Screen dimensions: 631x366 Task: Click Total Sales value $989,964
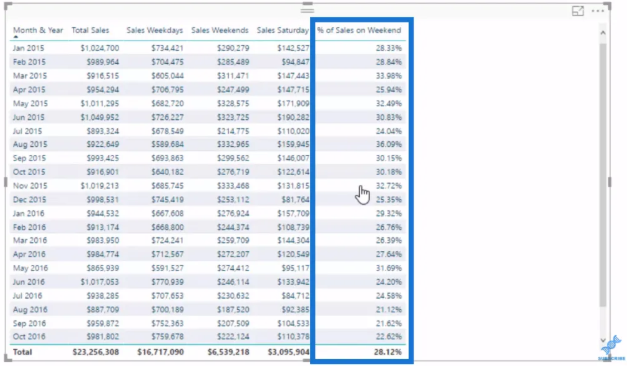(x=103, y=62)
